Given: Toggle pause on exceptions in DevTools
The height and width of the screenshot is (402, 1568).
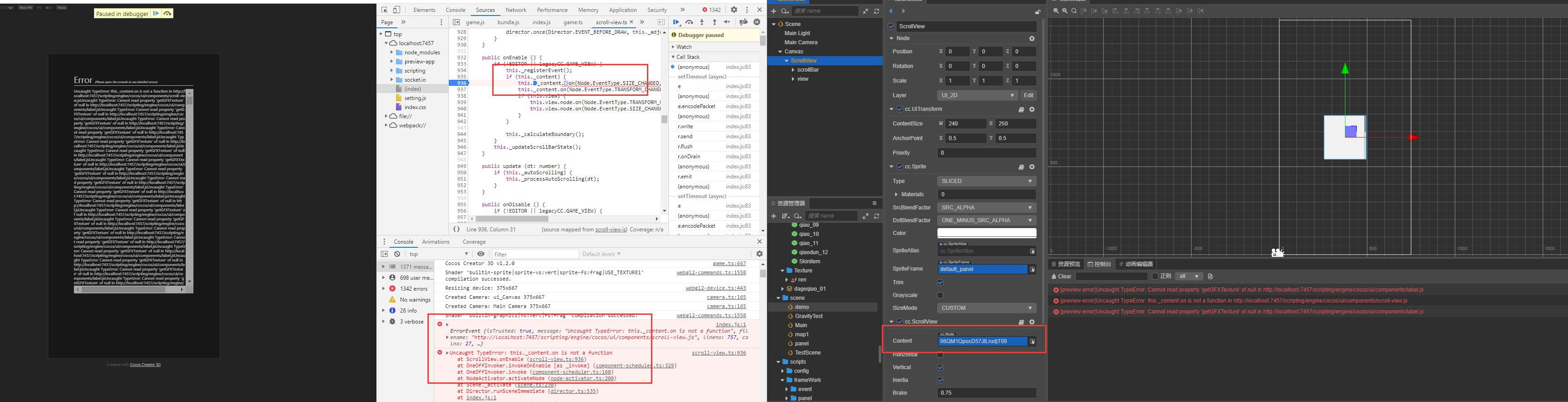Looking at the screenshot, I should 756,22.
